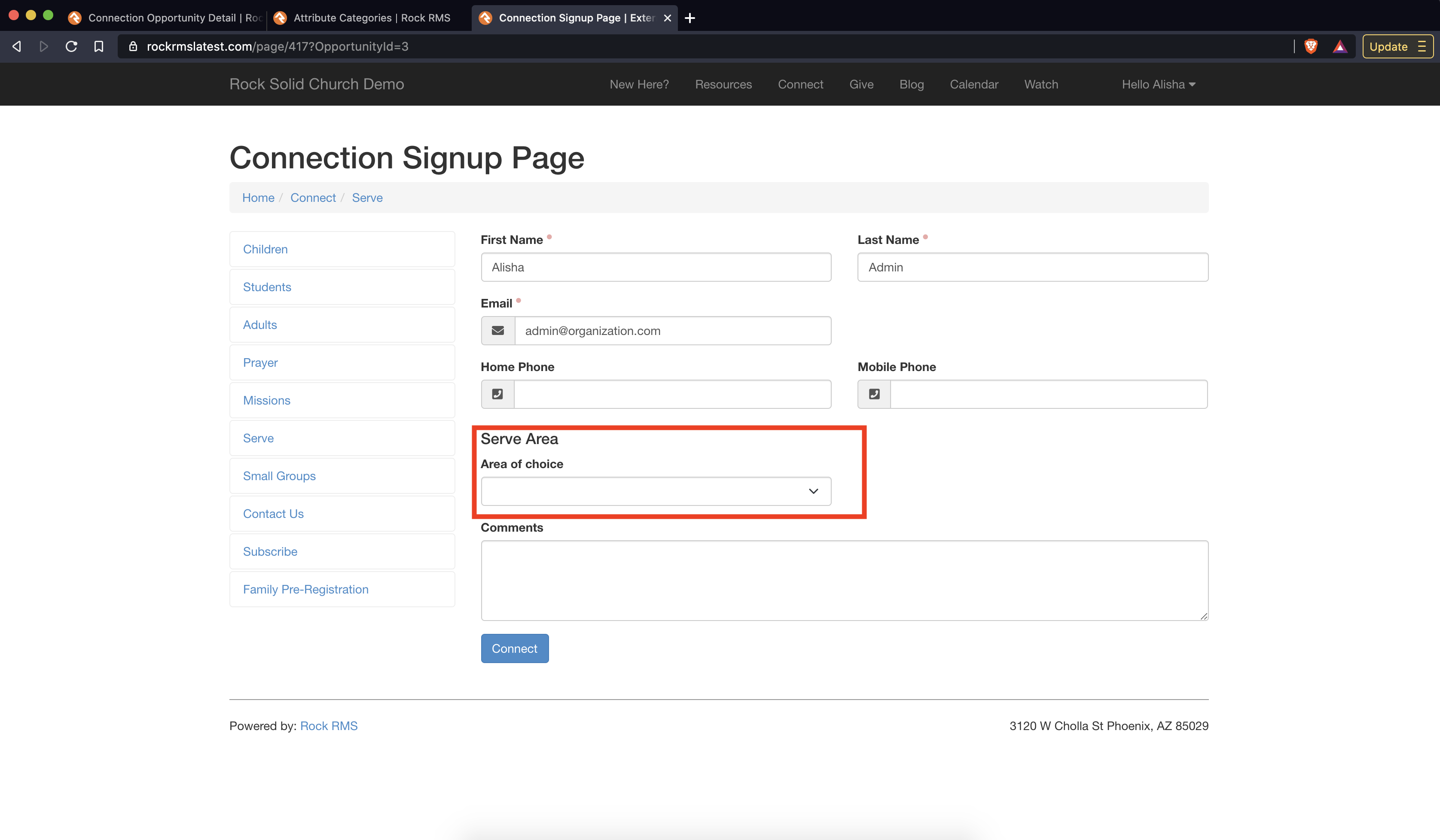Open Resources in the navigation bar

723,85
